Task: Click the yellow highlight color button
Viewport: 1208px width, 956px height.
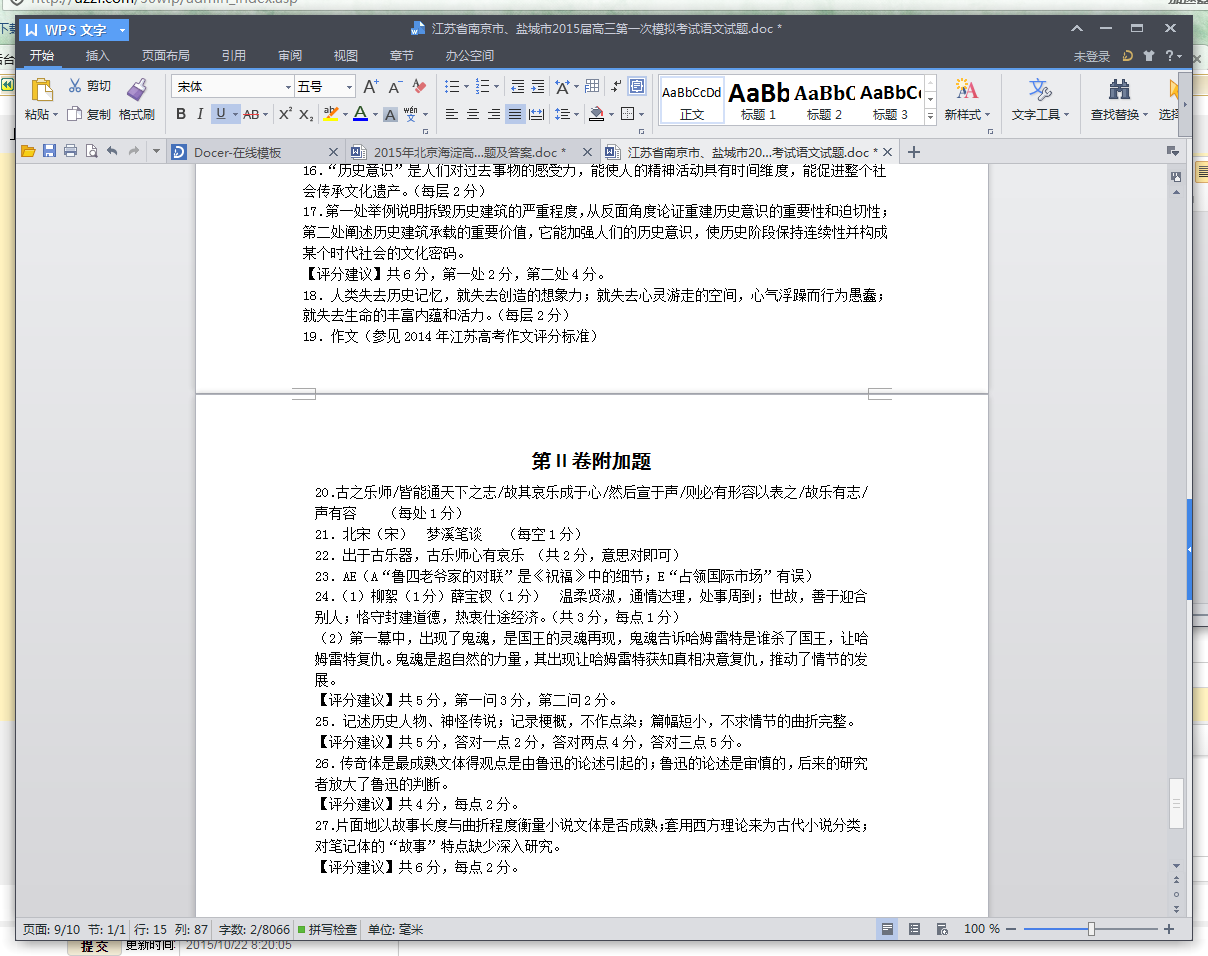Action: 330,114
